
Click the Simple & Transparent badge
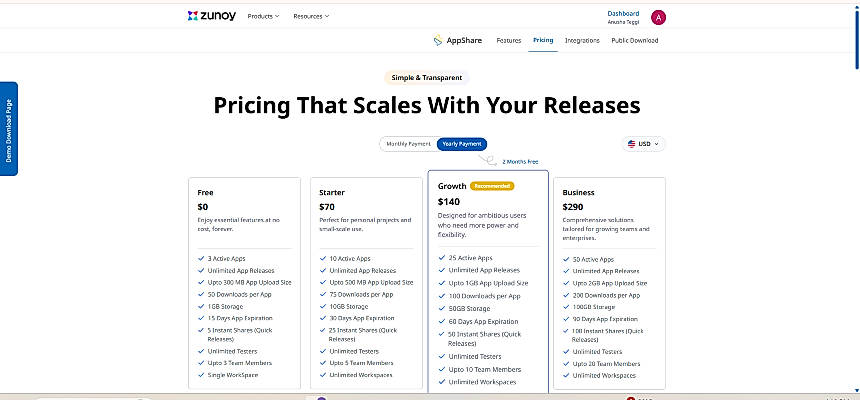tap(427, 78)
